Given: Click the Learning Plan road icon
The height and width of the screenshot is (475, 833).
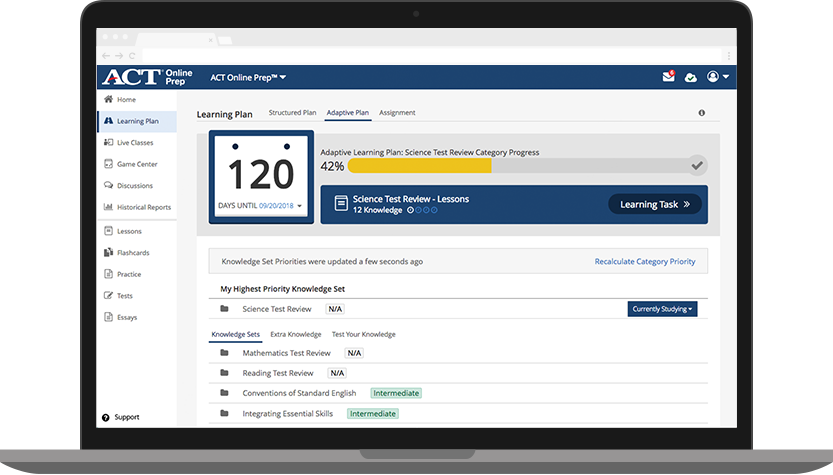Looking at the screenshot, I should pos(108,121).
